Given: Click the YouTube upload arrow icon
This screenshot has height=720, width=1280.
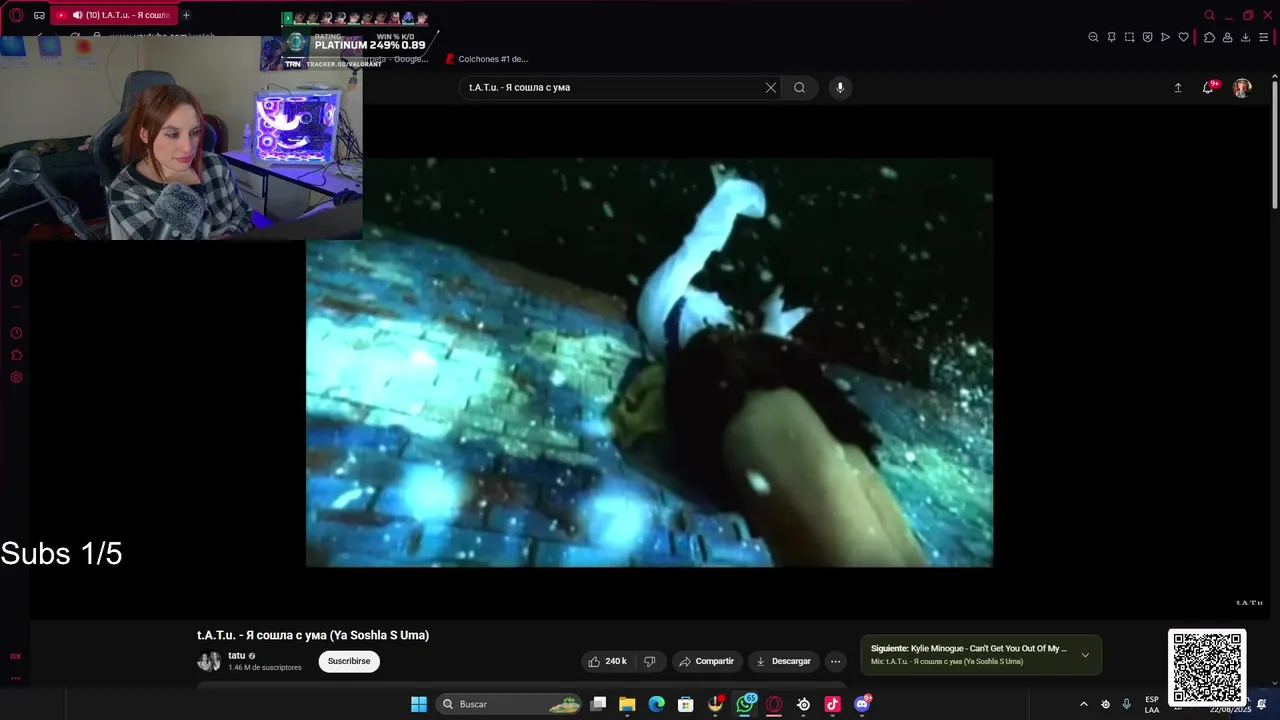Looking at the screenshot, I should [x=1178, y=88].
